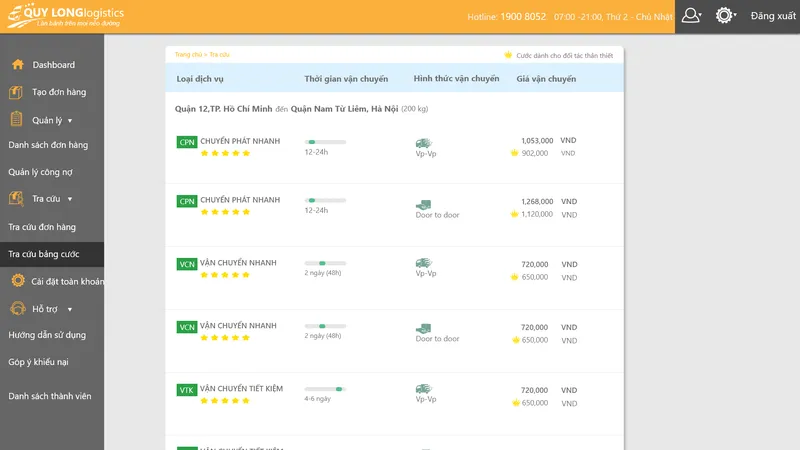800x450 pixels.
Task: Open the user account icon menu
Action: coord(691,16)
